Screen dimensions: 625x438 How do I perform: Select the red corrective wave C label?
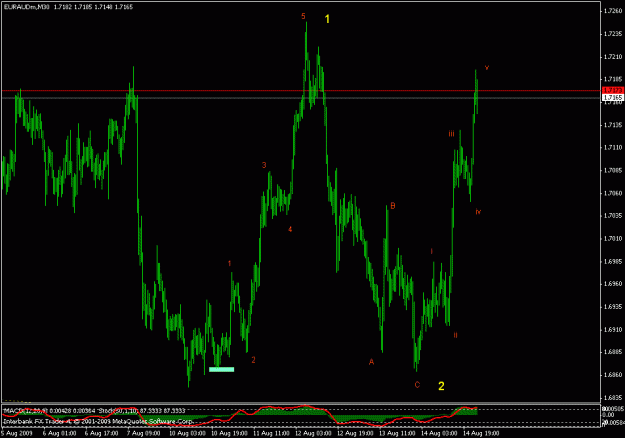[417, 385]
